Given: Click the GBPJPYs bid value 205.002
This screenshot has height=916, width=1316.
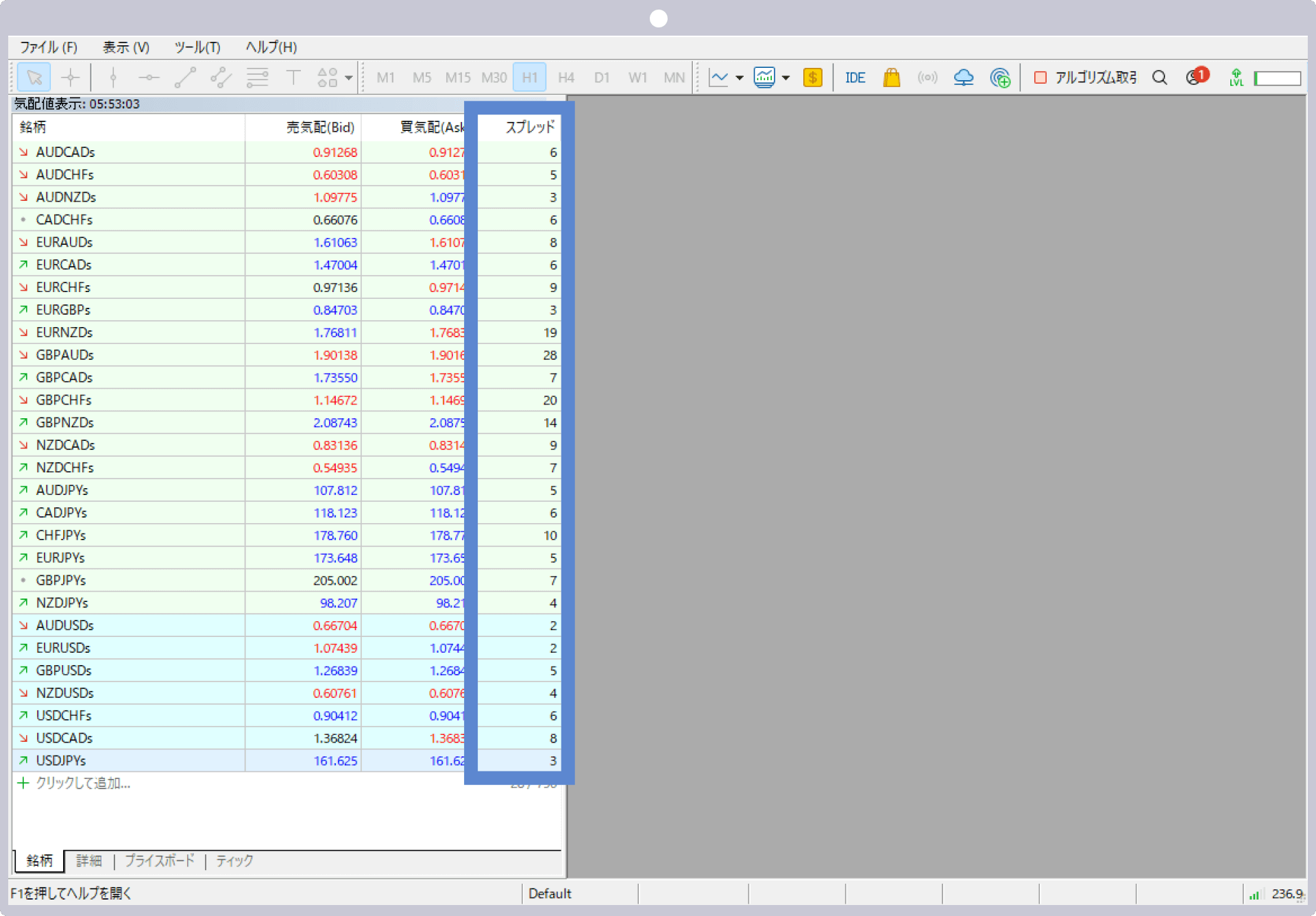Looking at the screenshot, I should (335, 581).
